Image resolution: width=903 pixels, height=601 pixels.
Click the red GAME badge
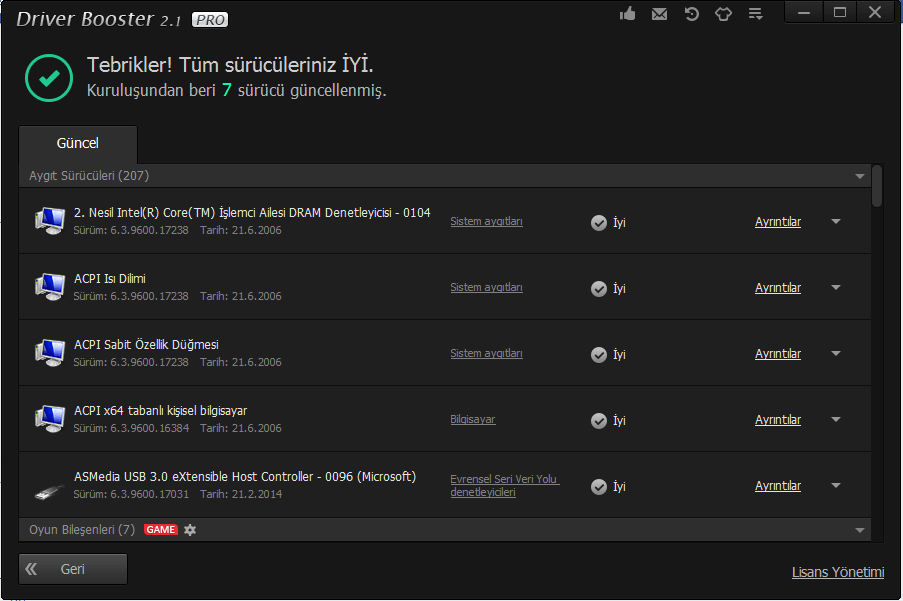pyautogui.click(x=161, y=530)
